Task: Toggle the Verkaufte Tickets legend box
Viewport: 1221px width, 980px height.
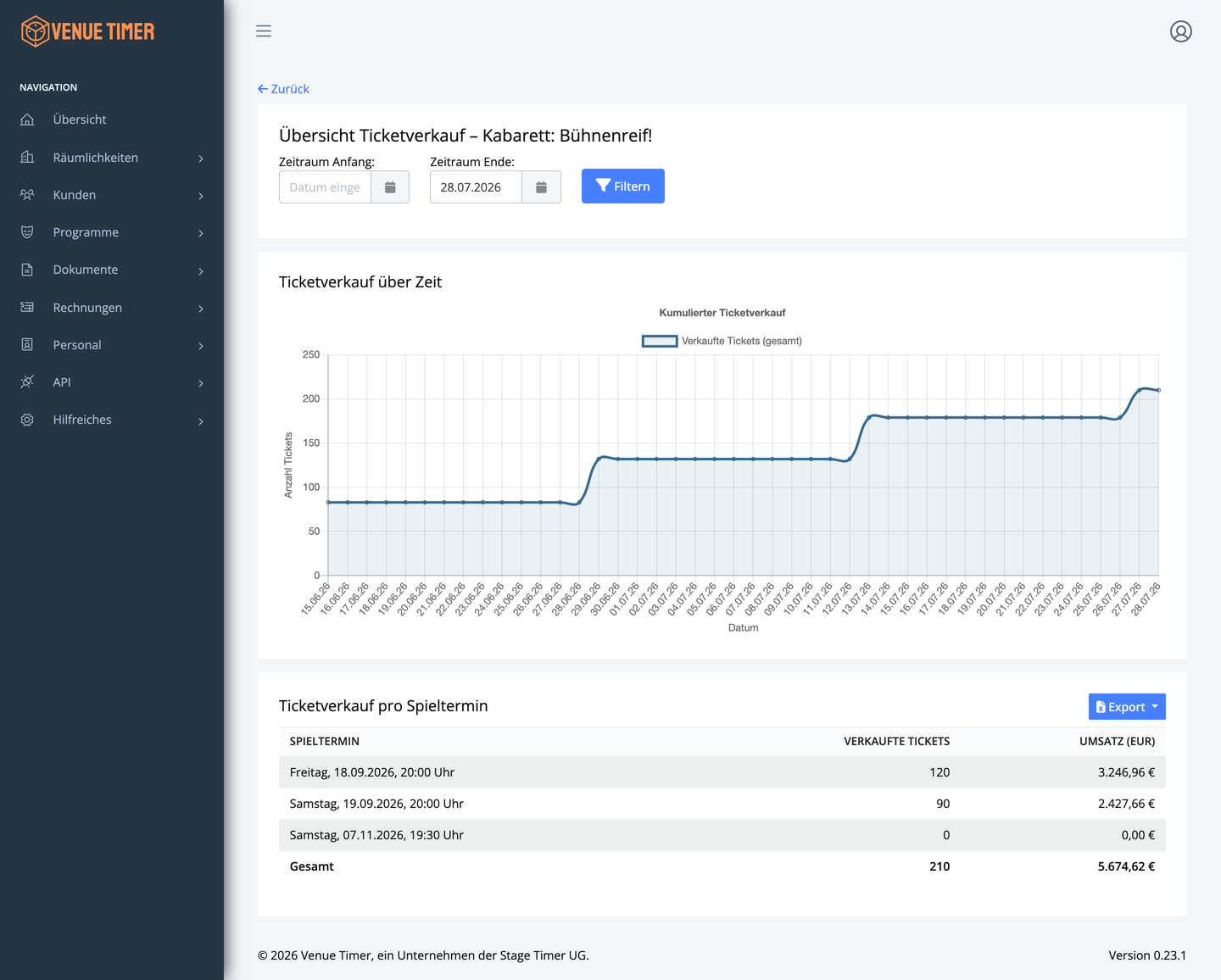Action: pos(660,341)
